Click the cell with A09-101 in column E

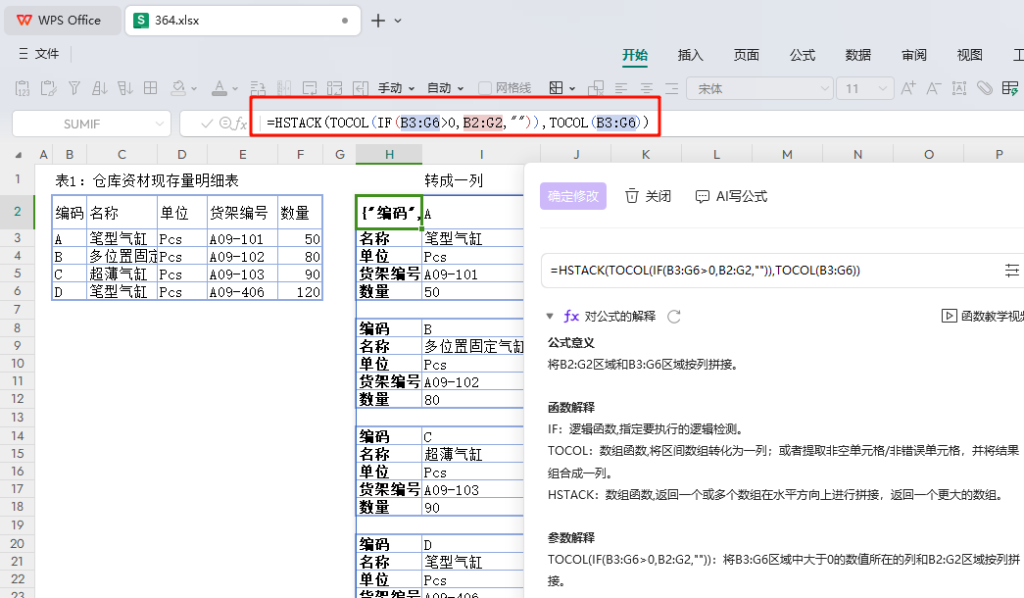(x=242, y=239)
